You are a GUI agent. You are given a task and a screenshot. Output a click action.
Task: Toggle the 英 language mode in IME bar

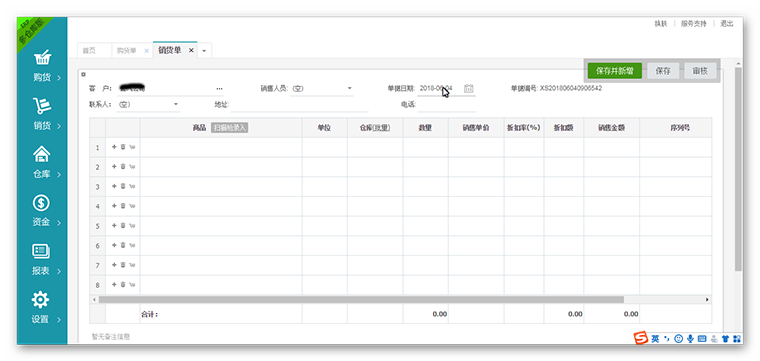click(x=655, y=338)
